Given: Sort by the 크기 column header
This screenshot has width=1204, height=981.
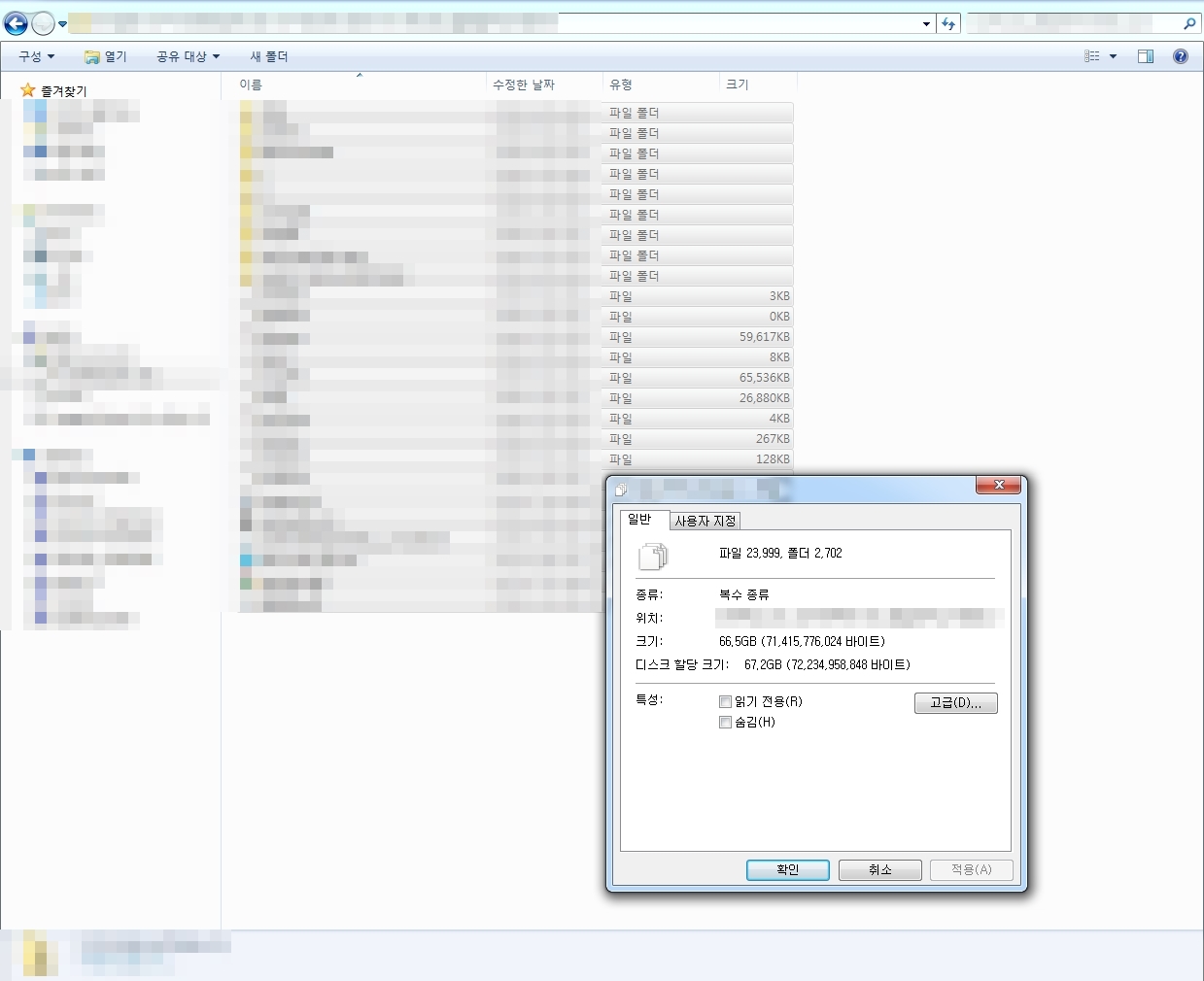Looking at the screenshot, I should [x=758, y=85].
